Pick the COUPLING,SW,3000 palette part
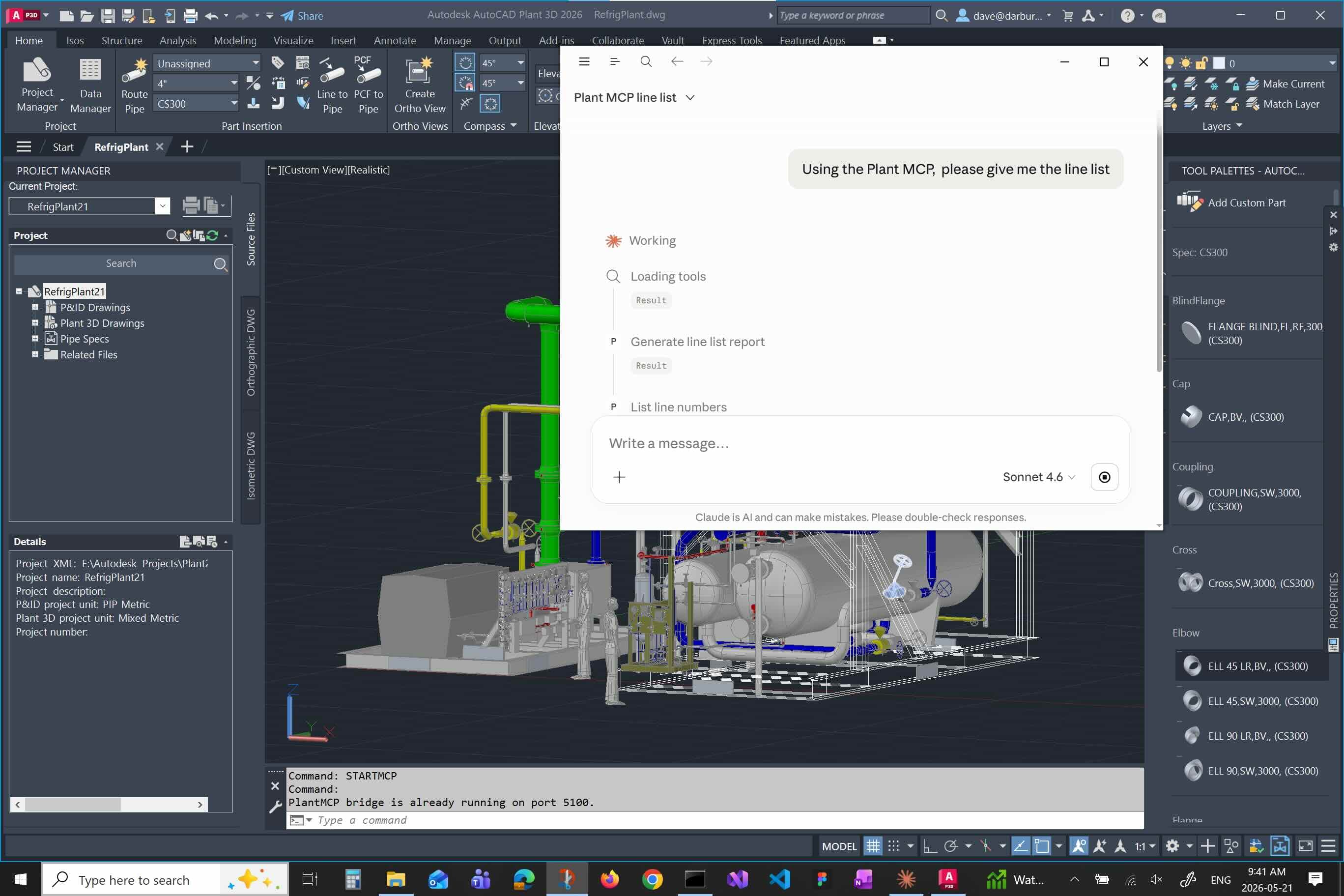 pyautogui.click(x=1240, y=499)
